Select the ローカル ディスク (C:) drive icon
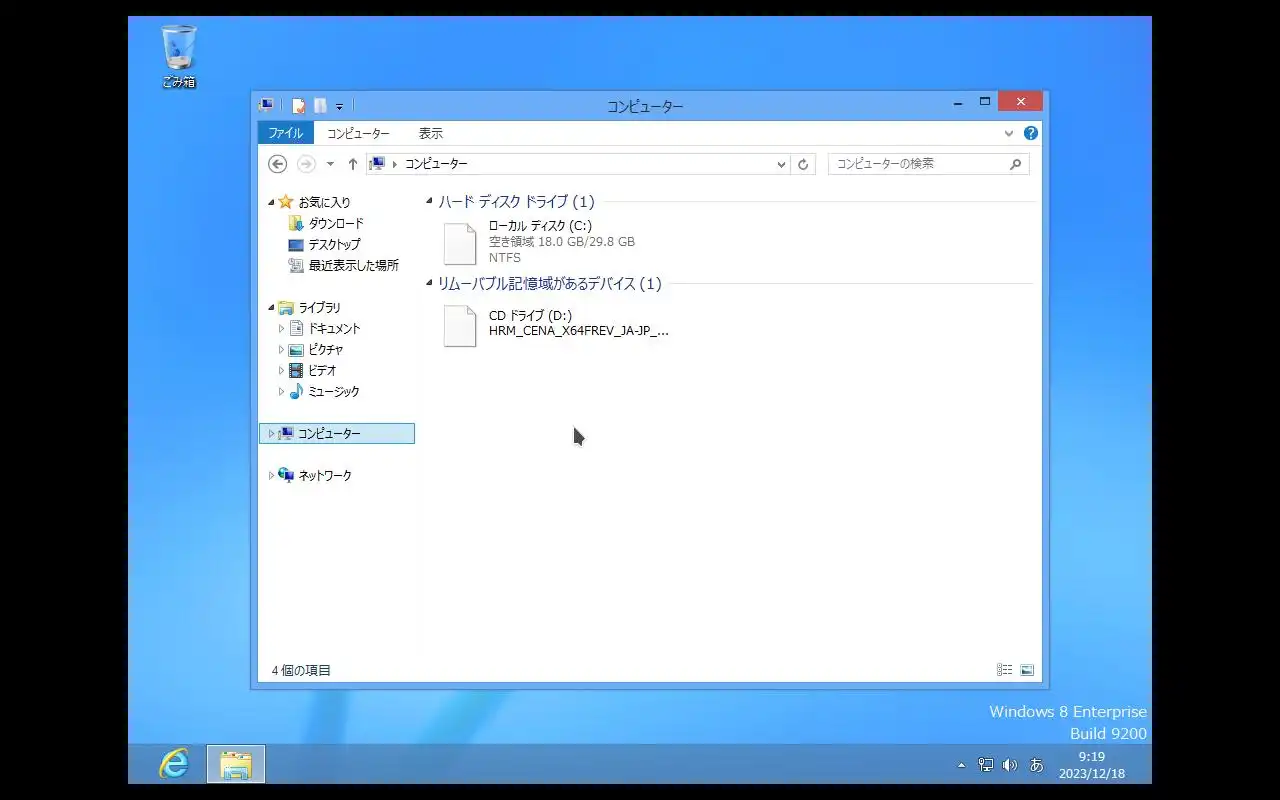This screenshot has width=1280, height=800. [x=460, y=243]
